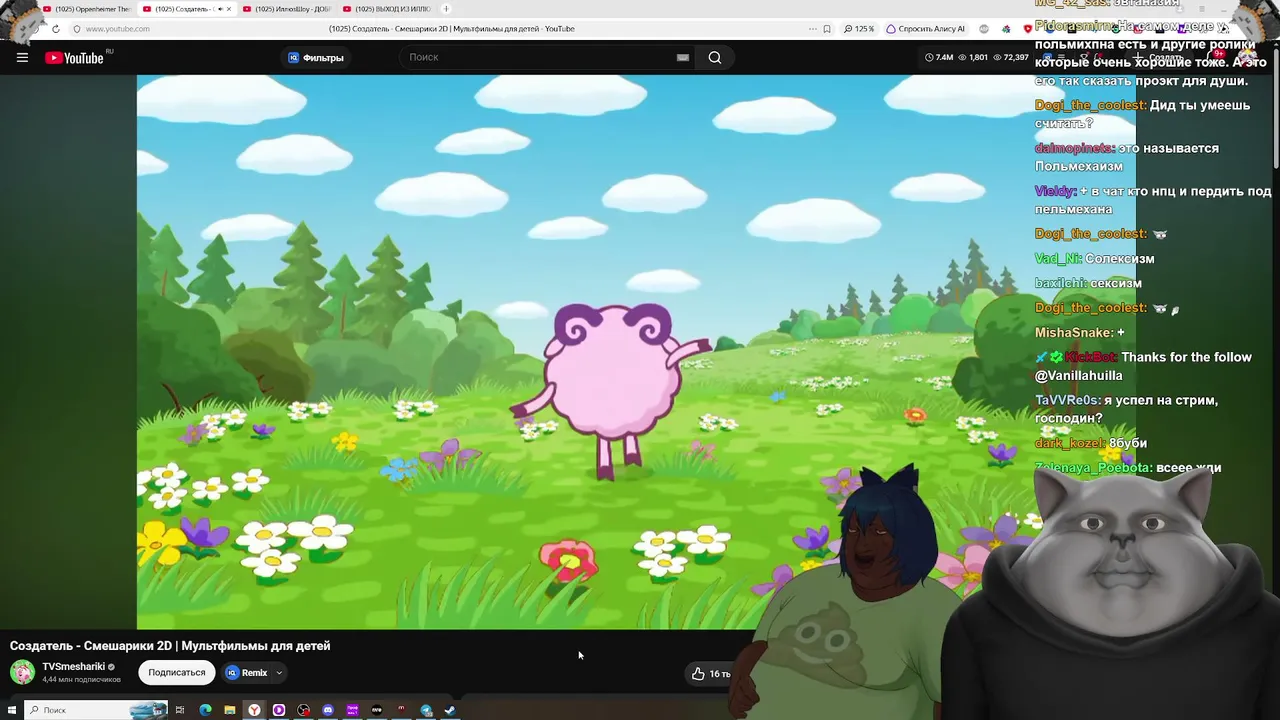Open Task View on the taskbar
This screenshot has height=720, width=1280.
pyautogui.click(x=180, y=710)
